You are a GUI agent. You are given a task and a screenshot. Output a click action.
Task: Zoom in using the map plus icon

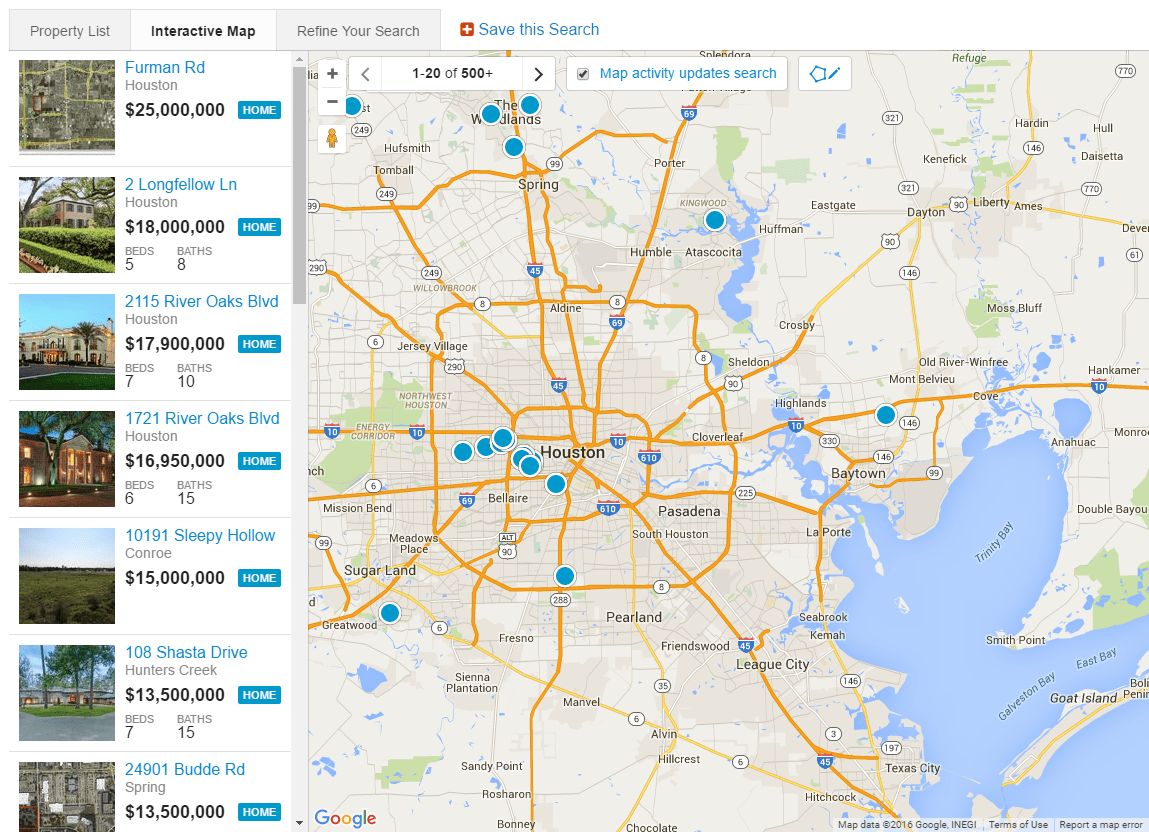click(331, 73)
